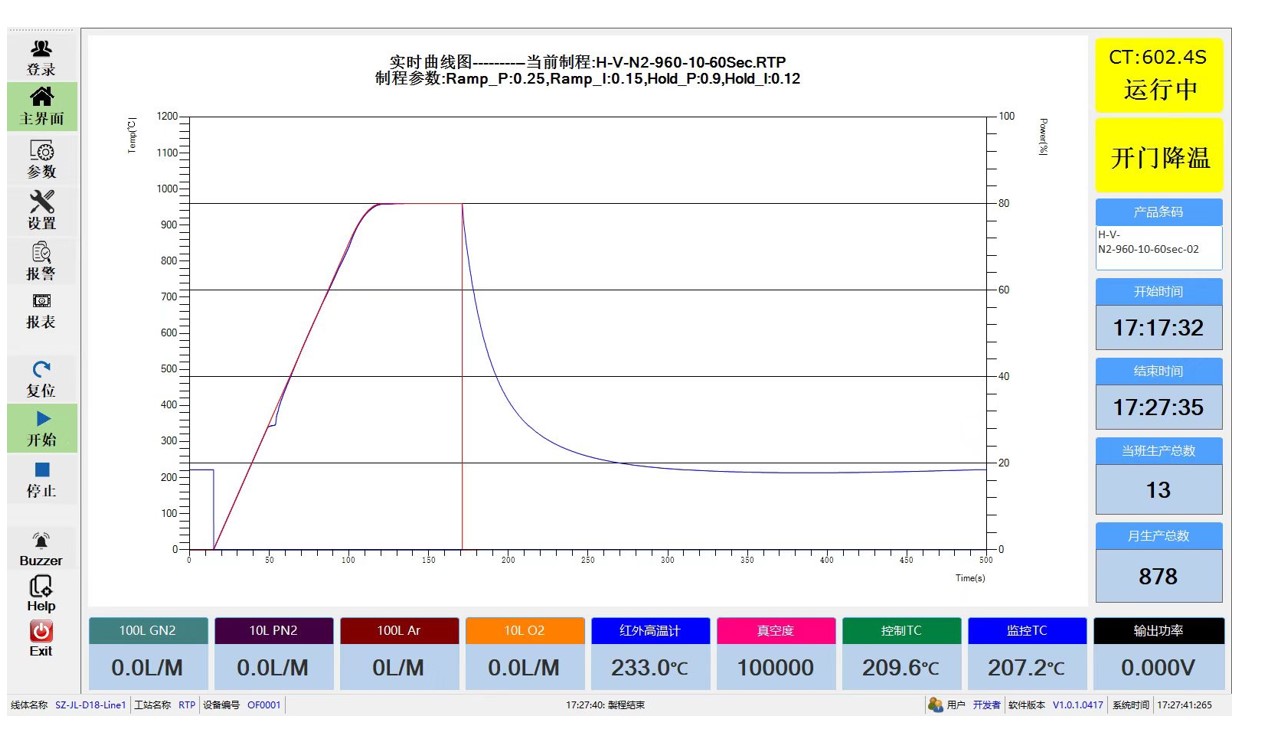
Task: Click the 10L PN2 gas flow header
Action: click(x=273, y=631)
